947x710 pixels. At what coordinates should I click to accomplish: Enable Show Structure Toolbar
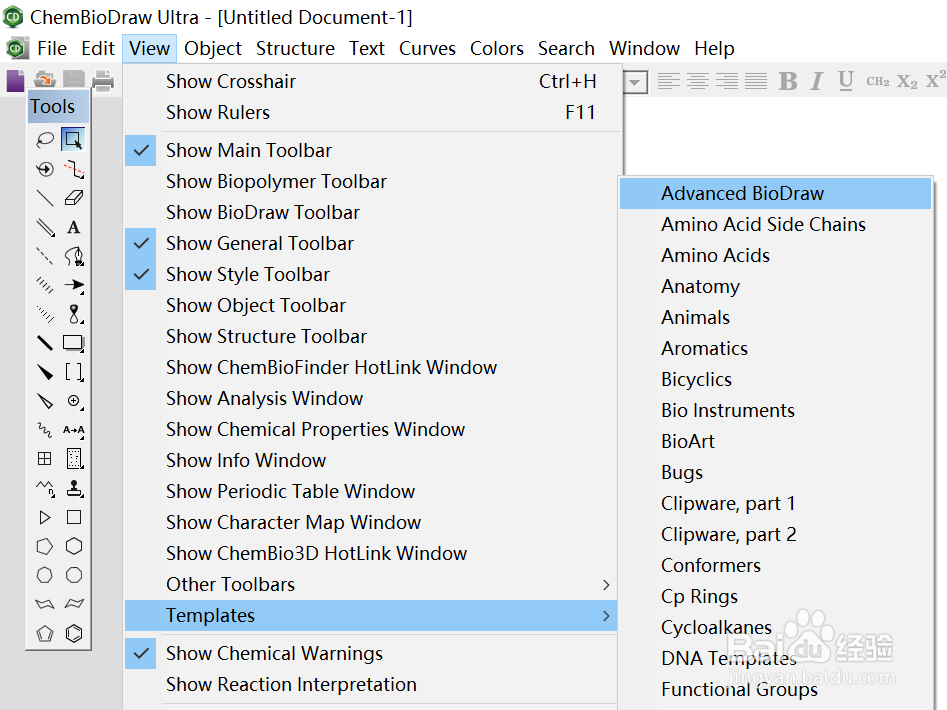coord(372,336)
